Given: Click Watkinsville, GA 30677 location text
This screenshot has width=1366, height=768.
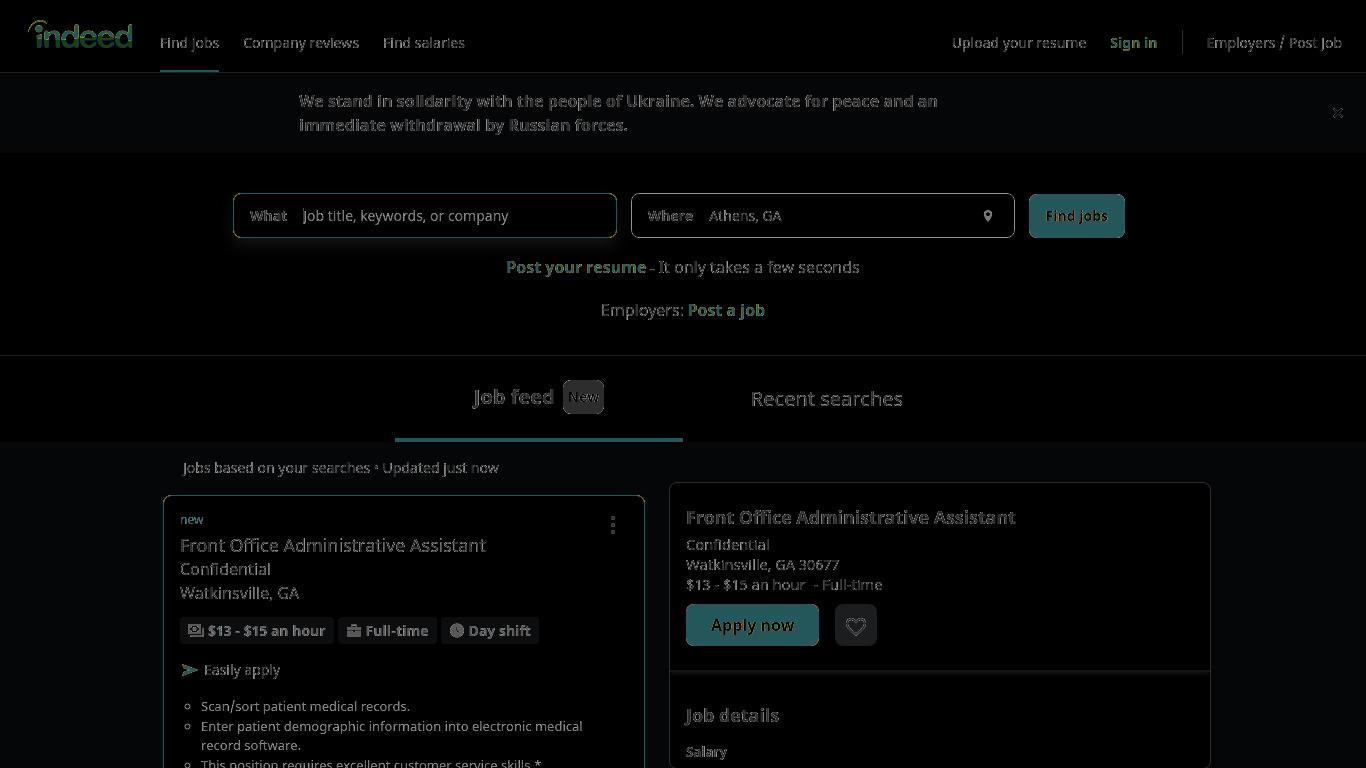Looking at the screenshot, I should (763, 565).
